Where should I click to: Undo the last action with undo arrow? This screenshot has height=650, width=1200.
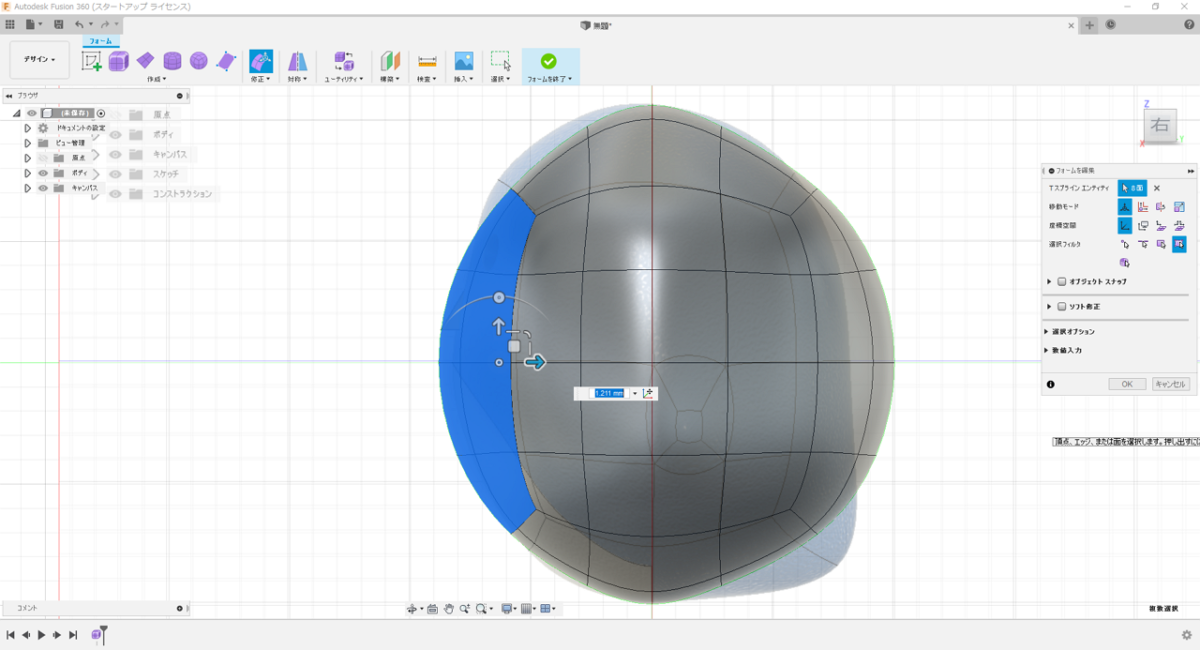tap(79, 24)
